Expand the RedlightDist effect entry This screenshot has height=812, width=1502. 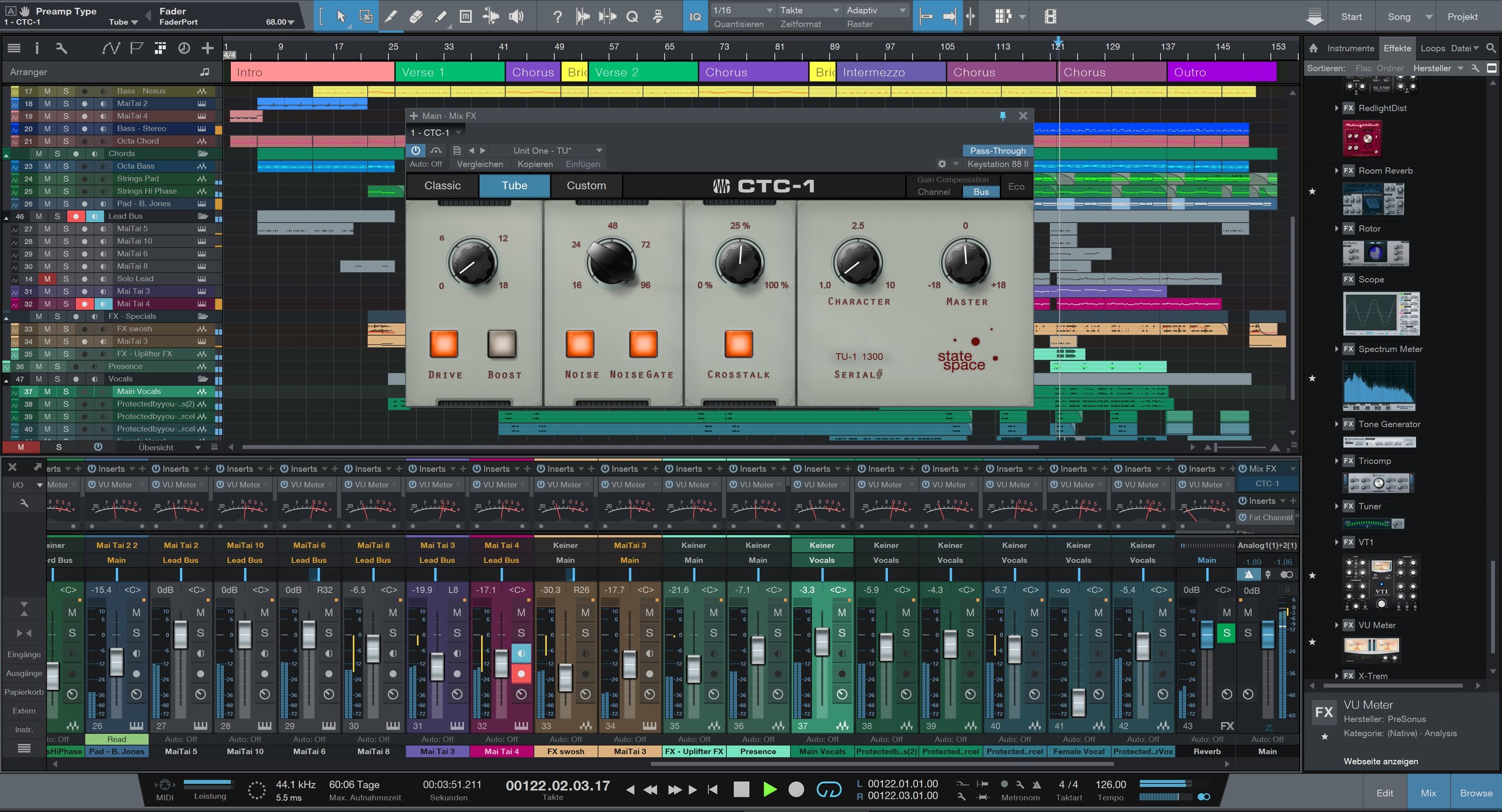(x=1336, y=108)
